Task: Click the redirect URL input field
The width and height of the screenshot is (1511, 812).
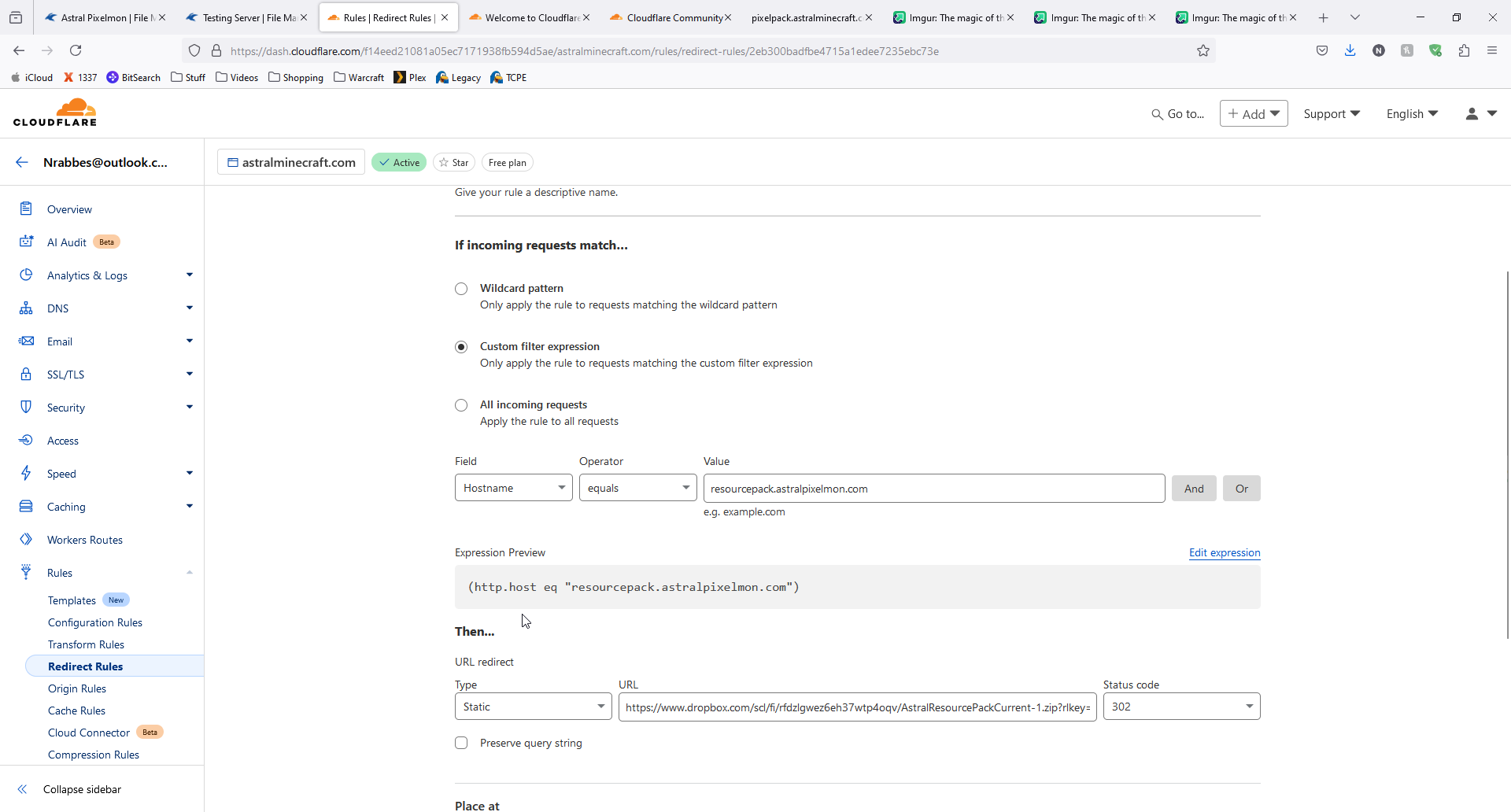Action: (x=857, y=707)
